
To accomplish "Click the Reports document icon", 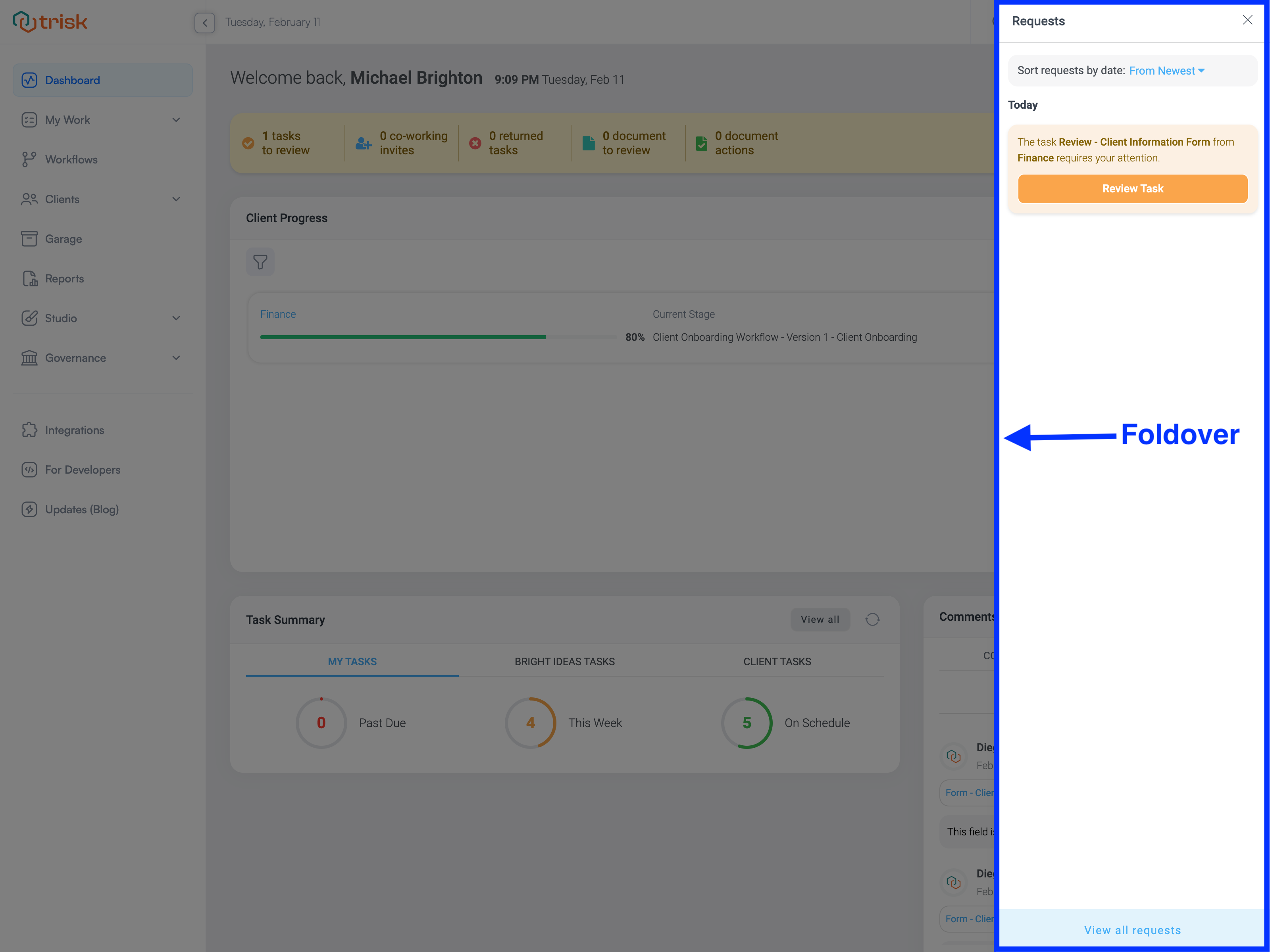I will click(29, 278).
